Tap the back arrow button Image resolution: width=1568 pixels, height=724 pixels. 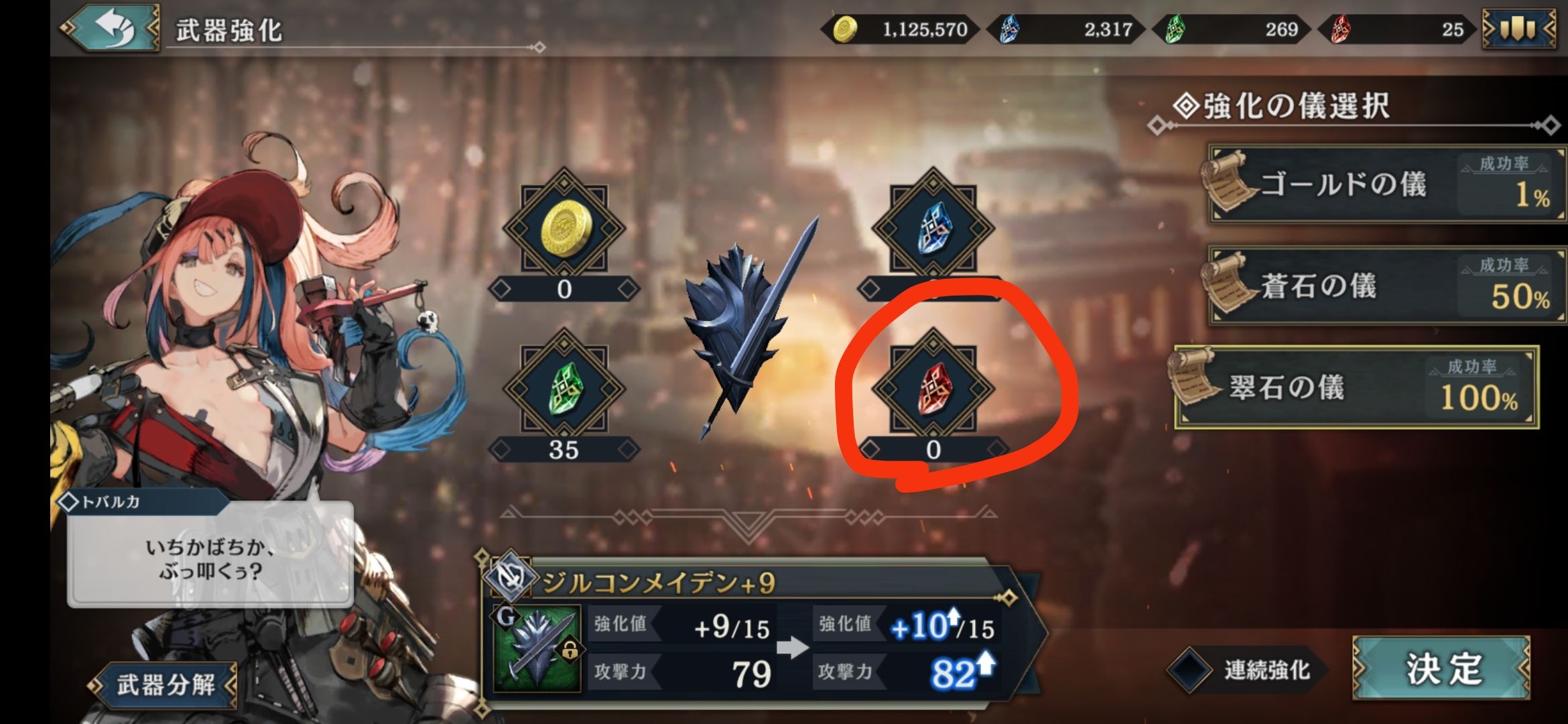click(110, 29)
